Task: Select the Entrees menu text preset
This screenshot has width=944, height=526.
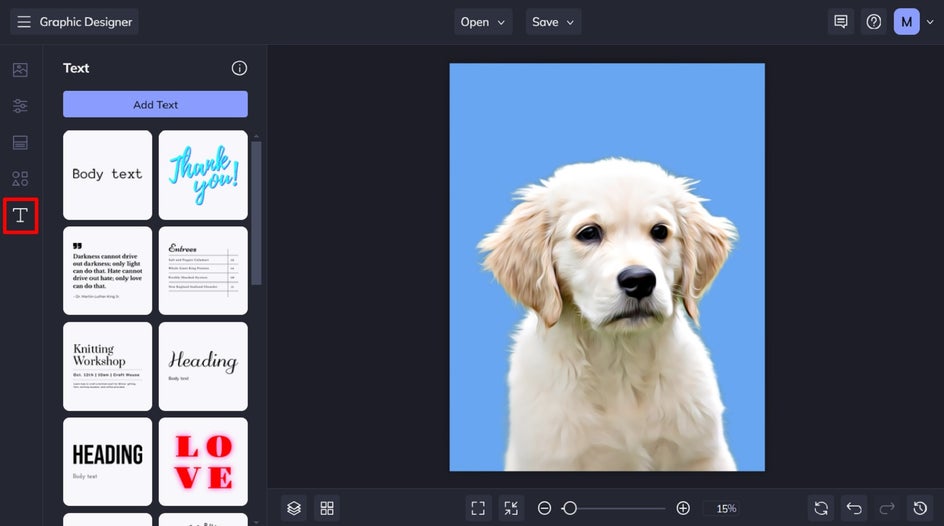Action: (203, 271)
